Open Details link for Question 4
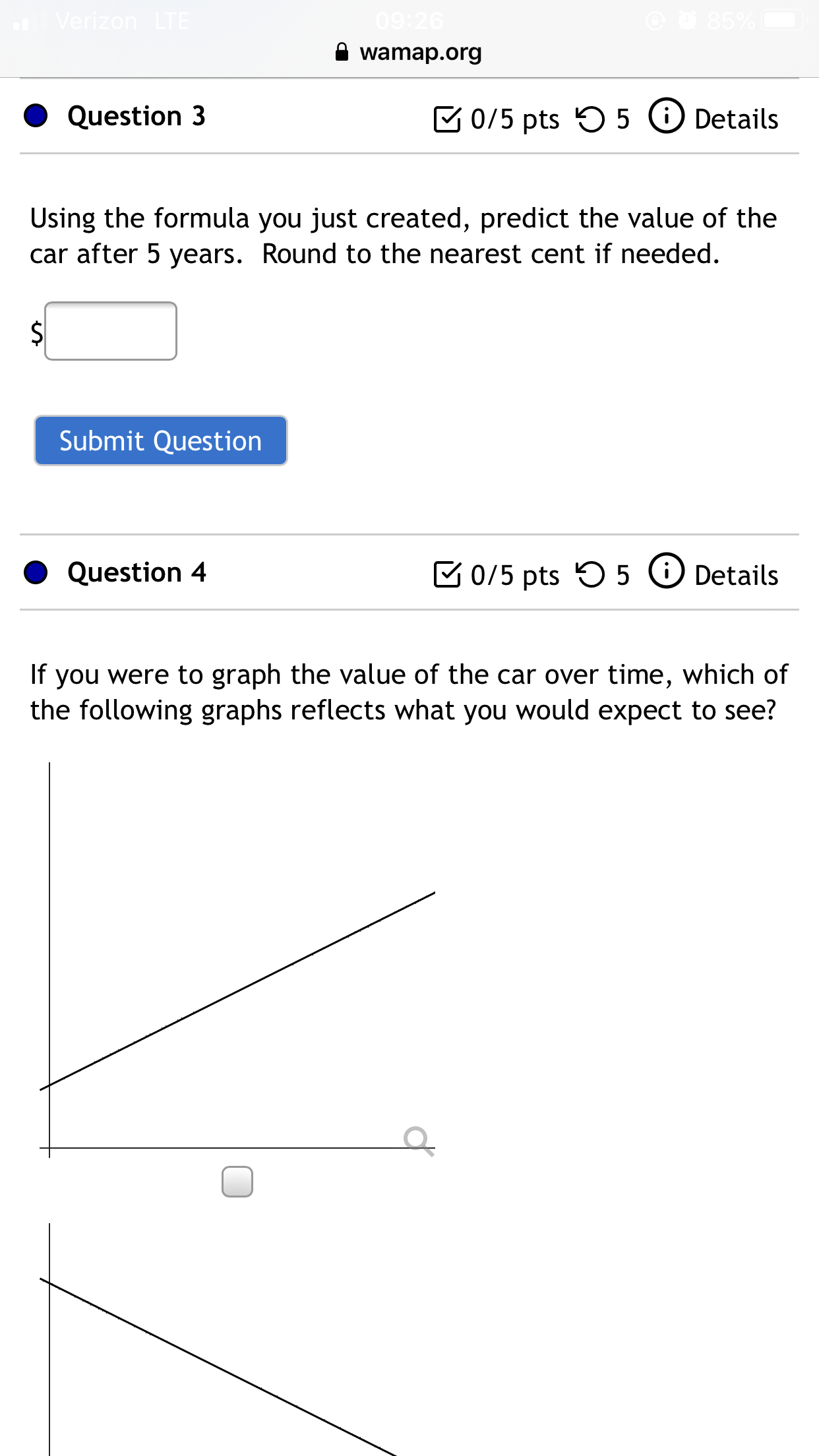 coord(736,575)
